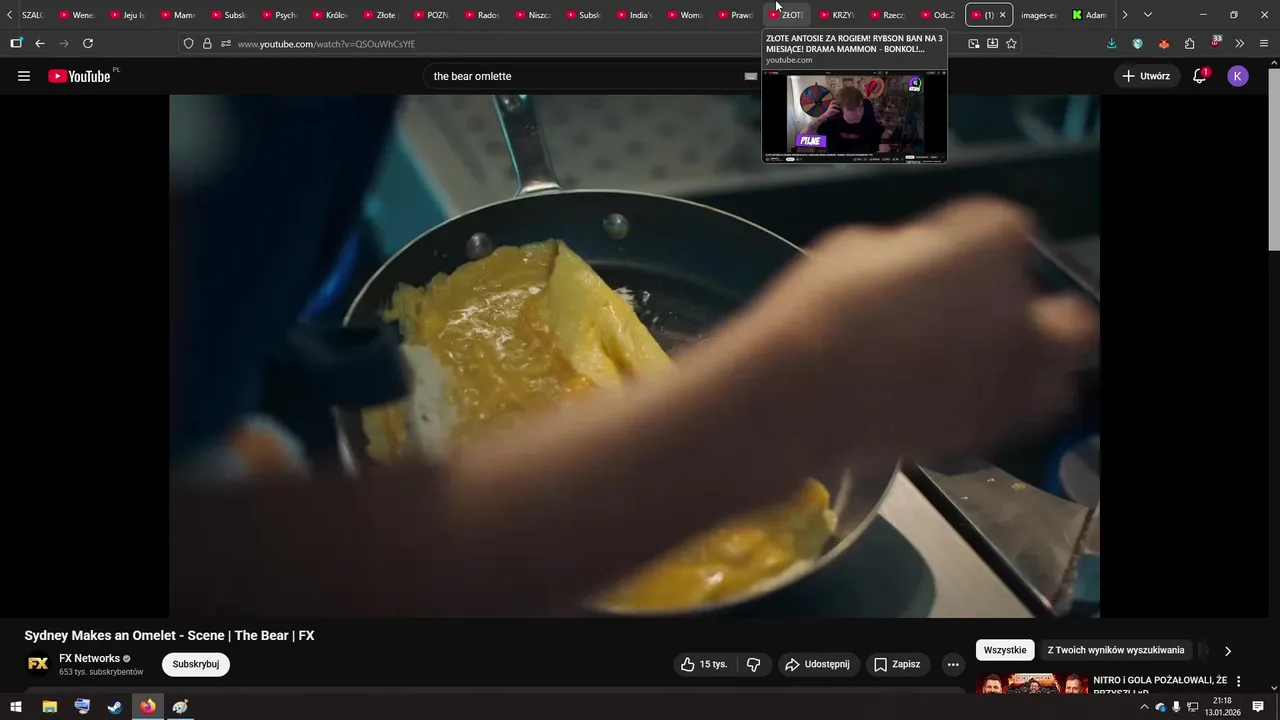Image resolution: width=1280 pixels, height=720 pixels.
Task: Open YouTube notifications bell
Action: (1200, 76)
